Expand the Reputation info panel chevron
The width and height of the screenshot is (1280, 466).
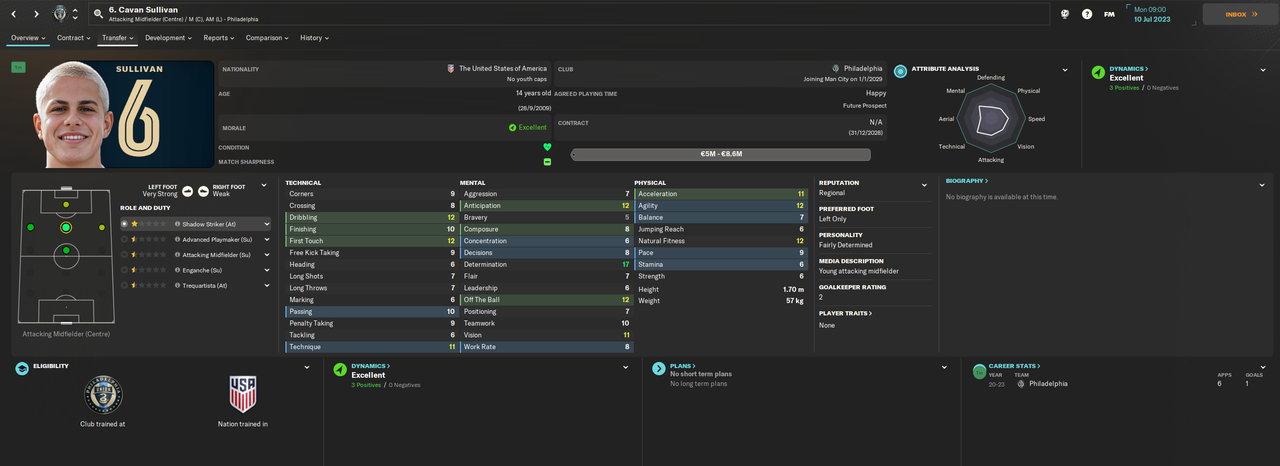pos(924,185)
